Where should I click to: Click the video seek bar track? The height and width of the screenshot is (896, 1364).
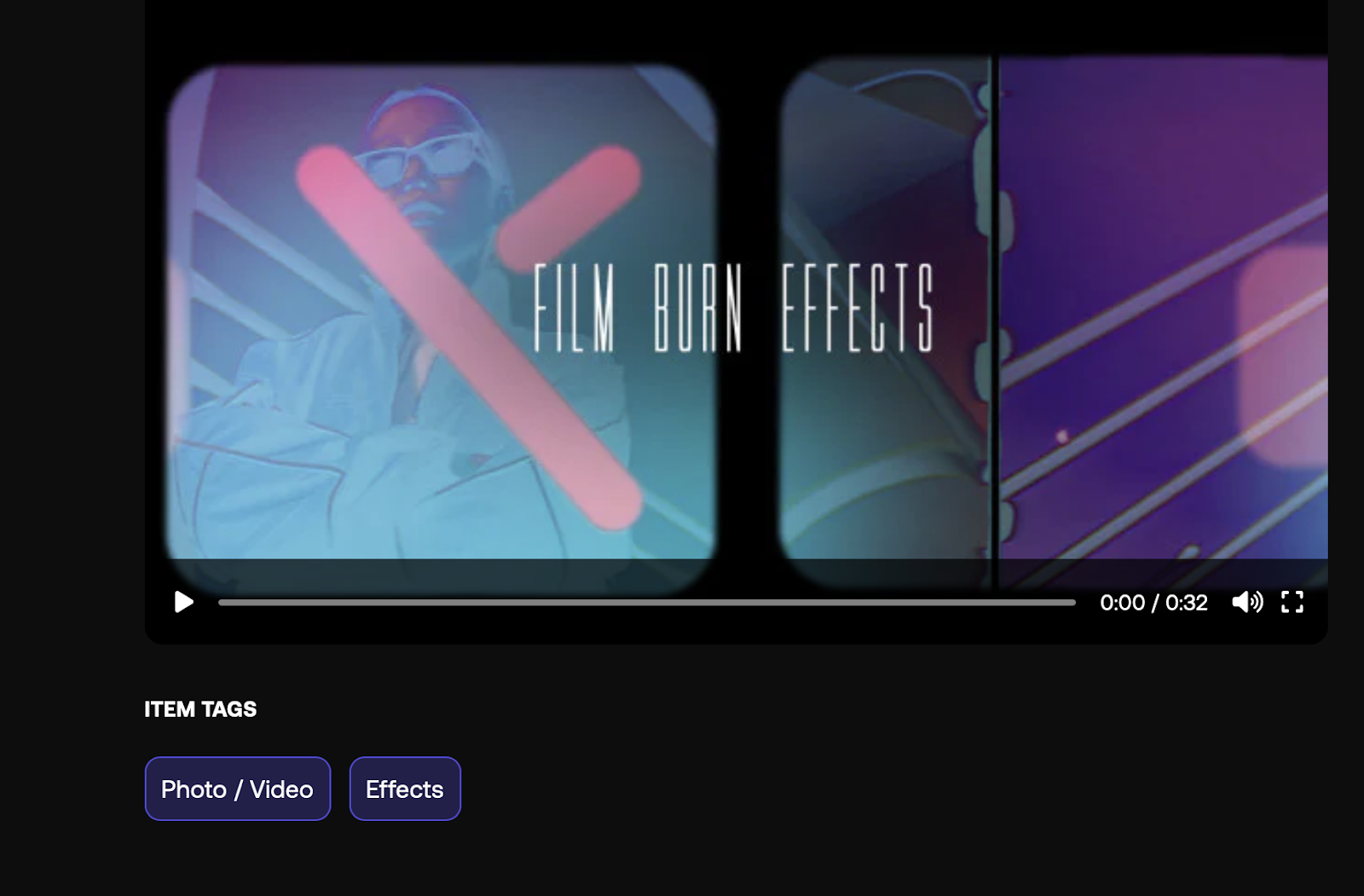[x=647, y=603]
